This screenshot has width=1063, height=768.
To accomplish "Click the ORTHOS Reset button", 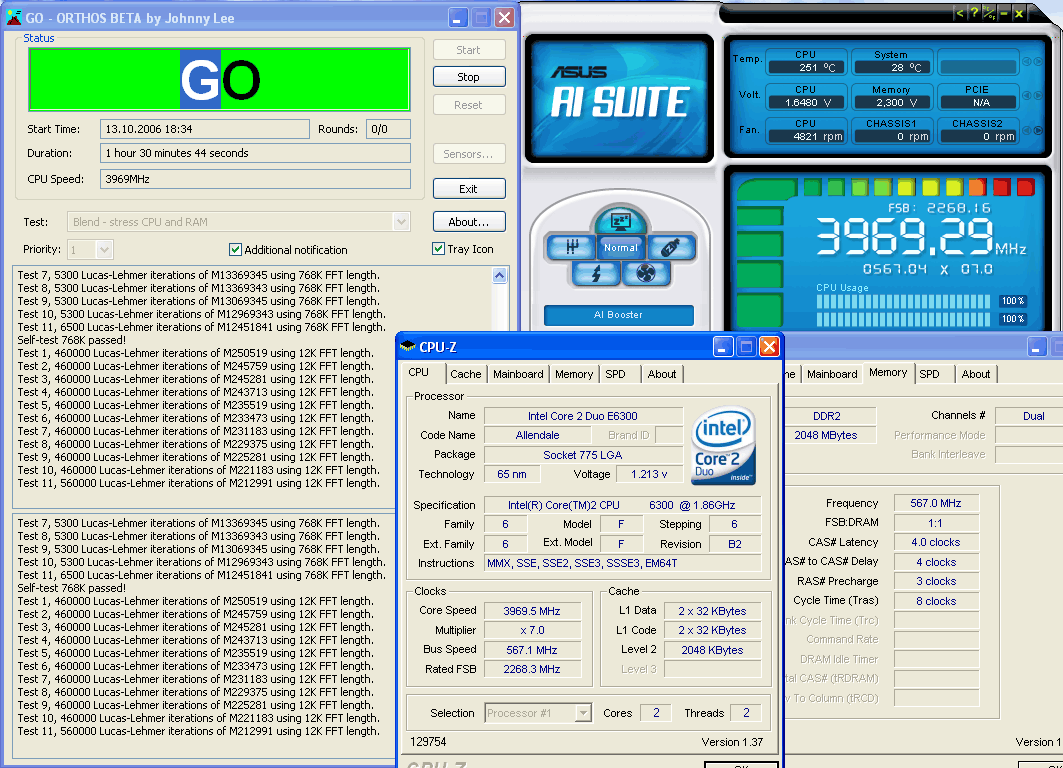I will click(x=468, y=105).
